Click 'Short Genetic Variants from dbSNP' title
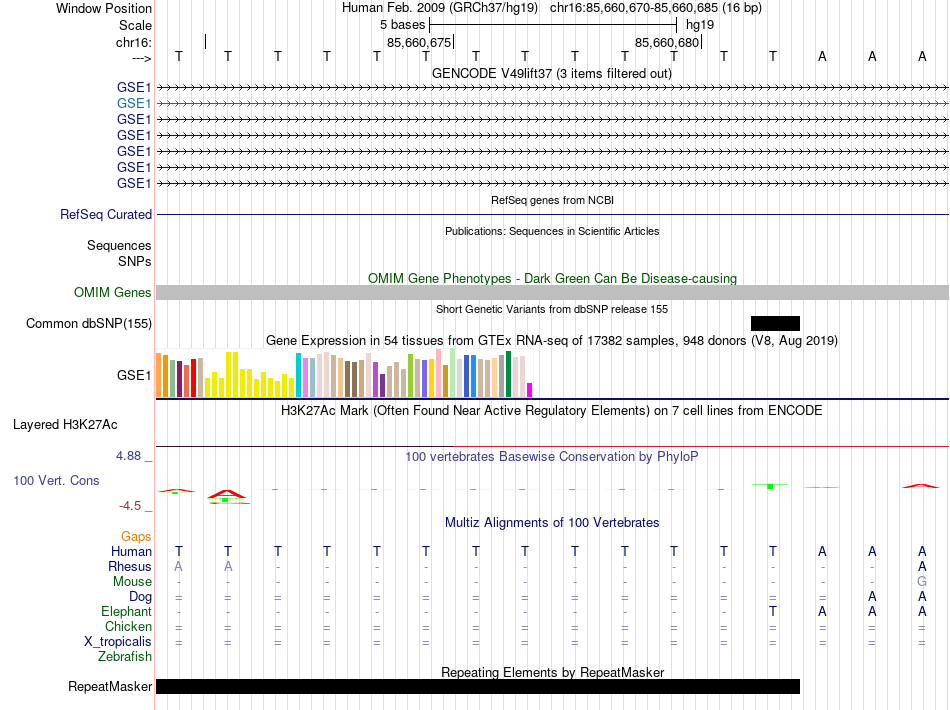 tap(552, 309)
